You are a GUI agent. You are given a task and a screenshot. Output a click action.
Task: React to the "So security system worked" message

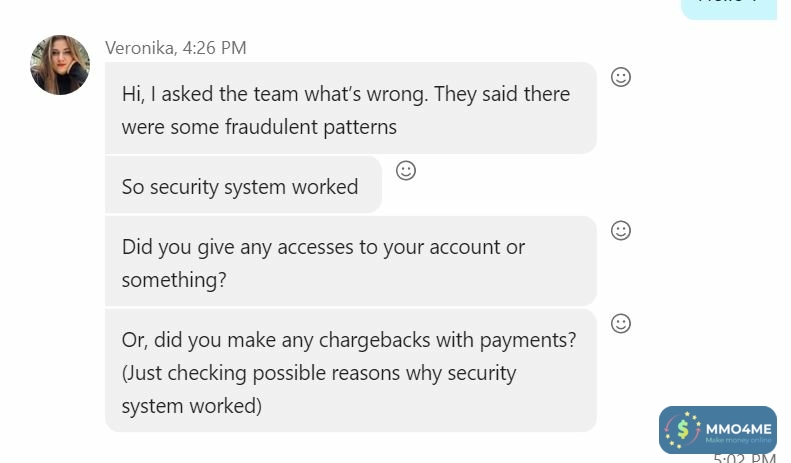406,171
